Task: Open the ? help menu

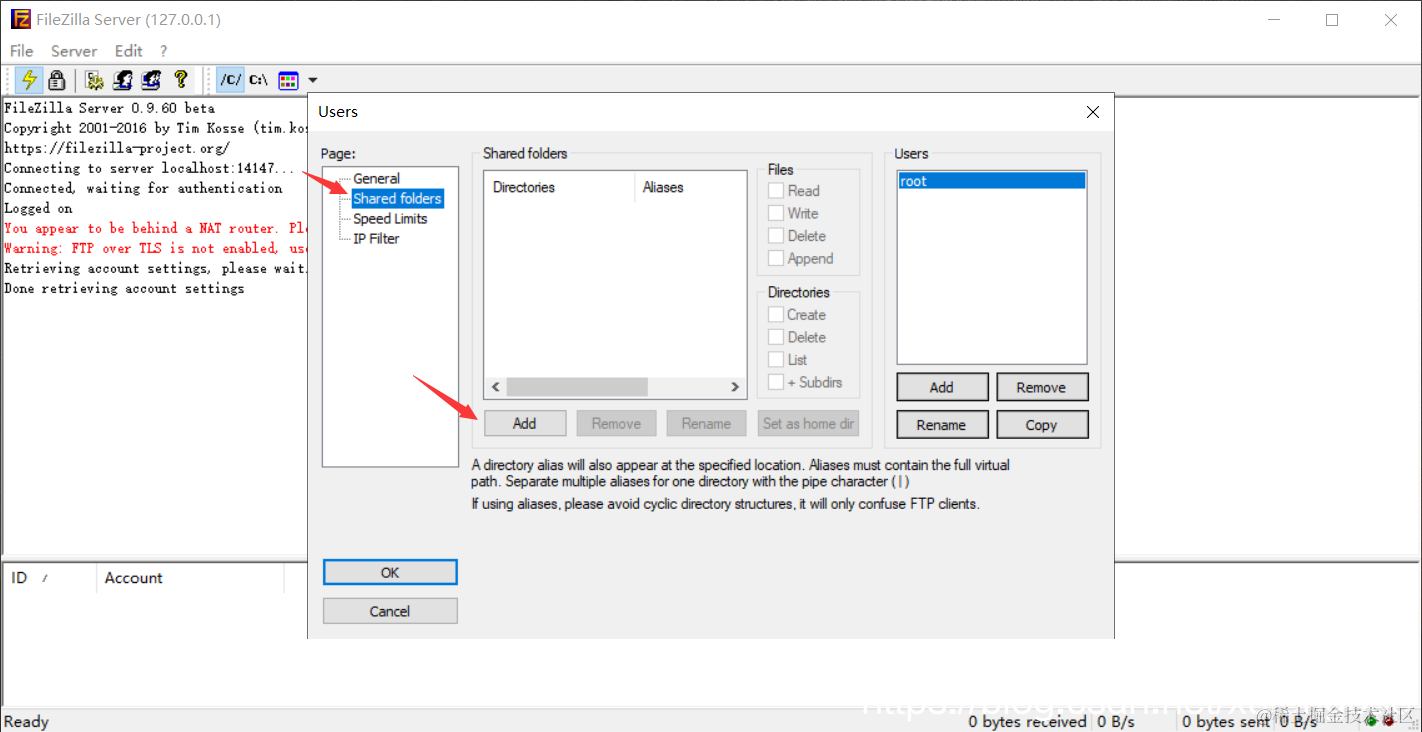Action: click(x=163, y=51)
